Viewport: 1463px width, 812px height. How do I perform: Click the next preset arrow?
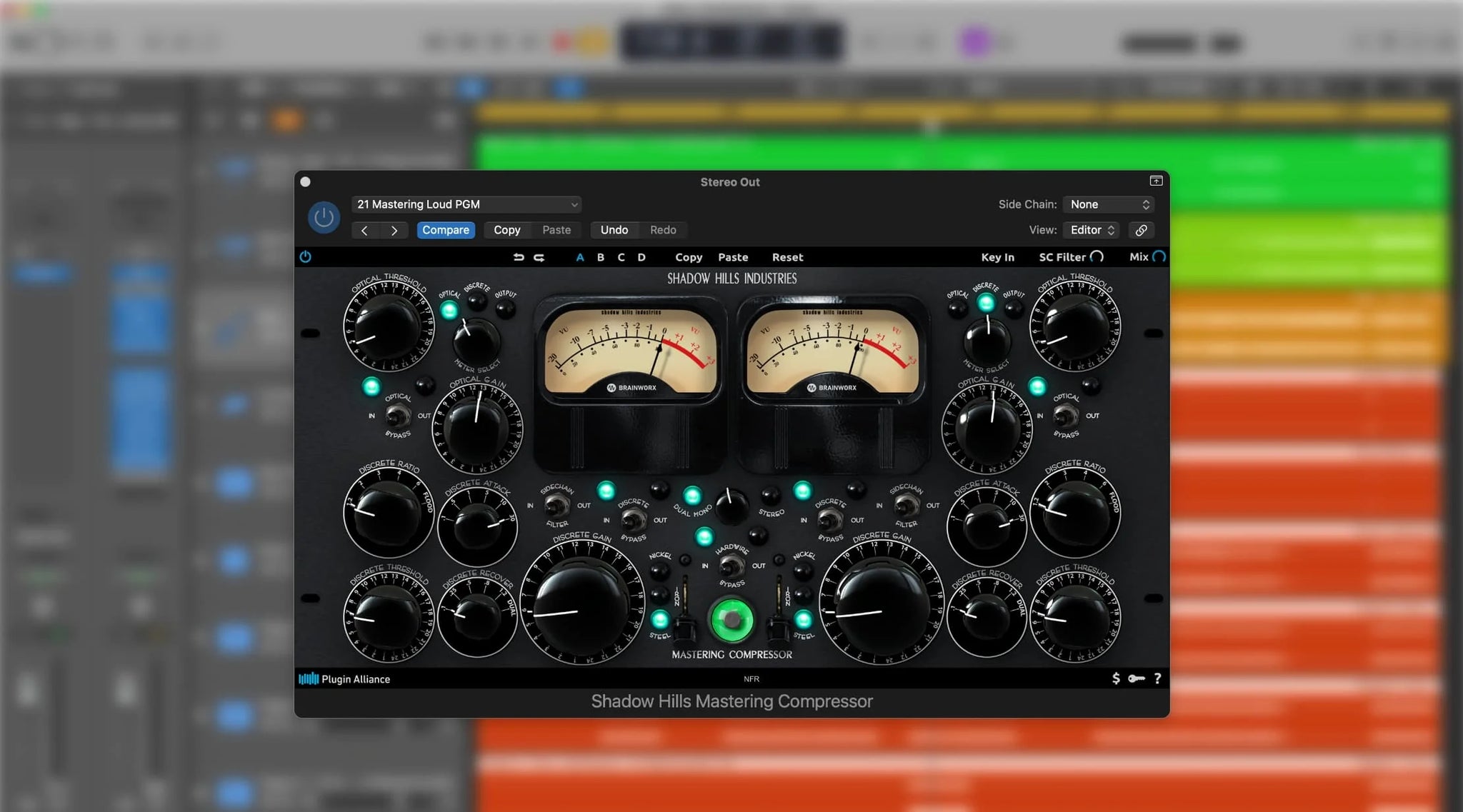point(394,230)
